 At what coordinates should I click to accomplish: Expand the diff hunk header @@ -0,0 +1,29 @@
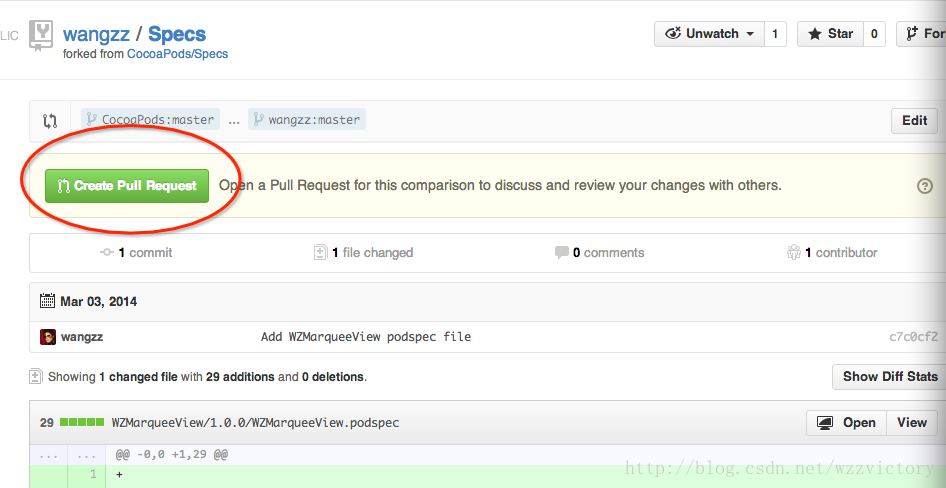(172, 454)
